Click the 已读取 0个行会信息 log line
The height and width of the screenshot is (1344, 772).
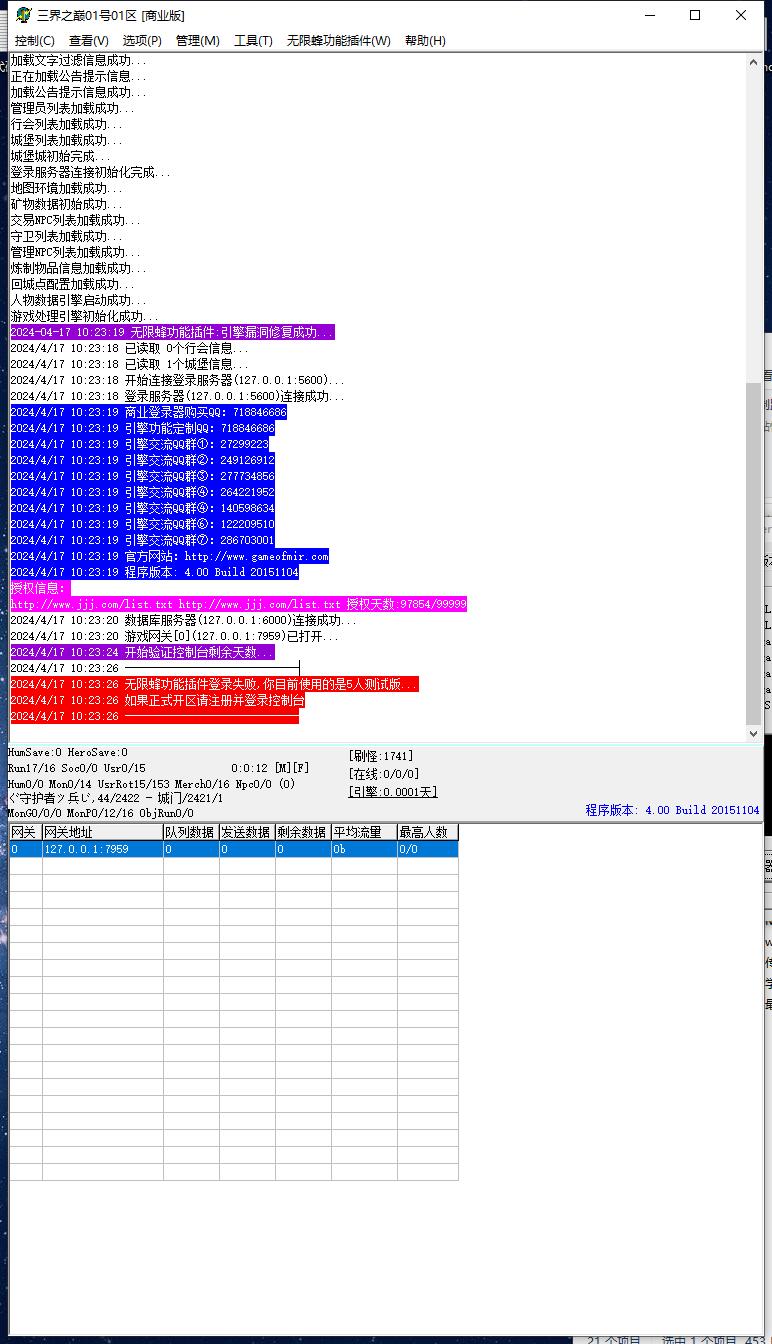click(129, 348)
